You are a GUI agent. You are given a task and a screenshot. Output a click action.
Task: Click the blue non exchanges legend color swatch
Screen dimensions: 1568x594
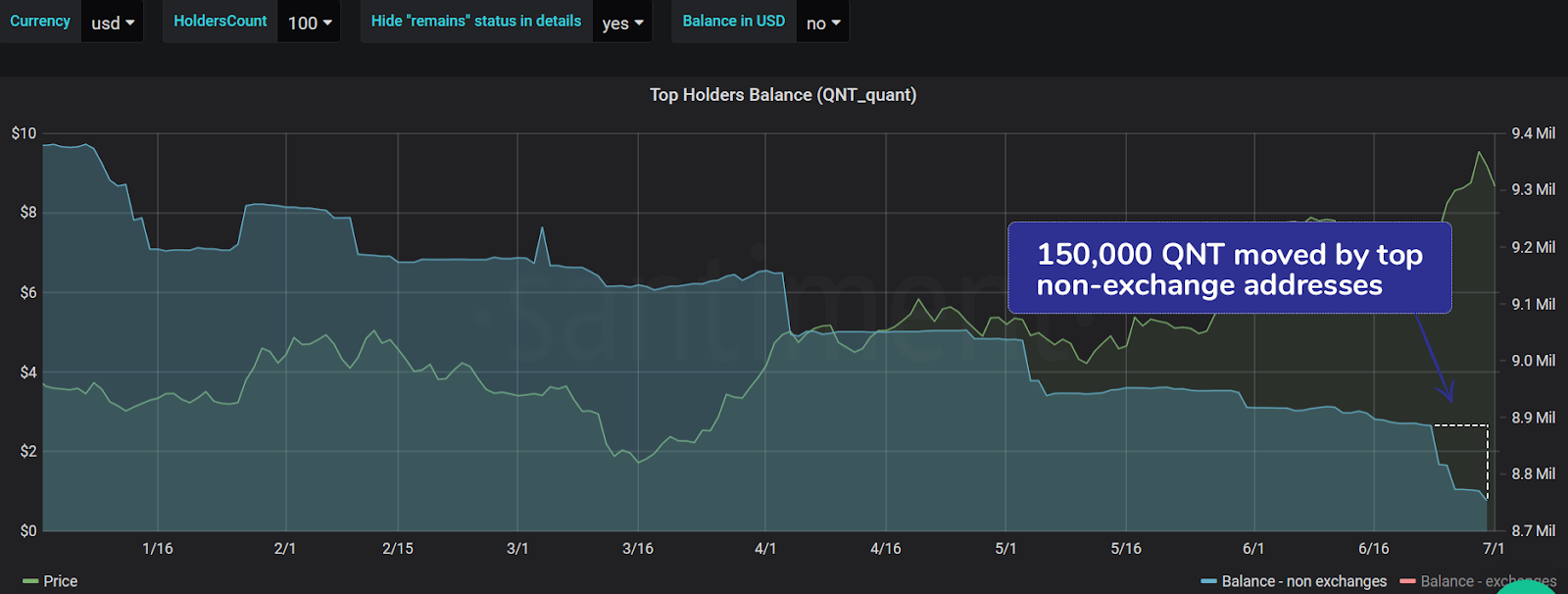(1209, 581)
